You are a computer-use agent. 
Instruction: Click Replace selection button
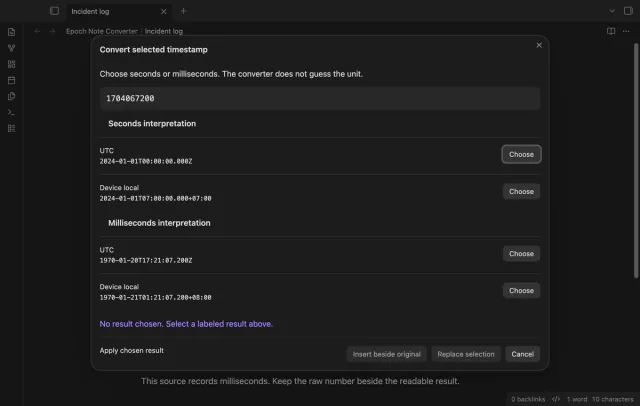tap(466, 354)
